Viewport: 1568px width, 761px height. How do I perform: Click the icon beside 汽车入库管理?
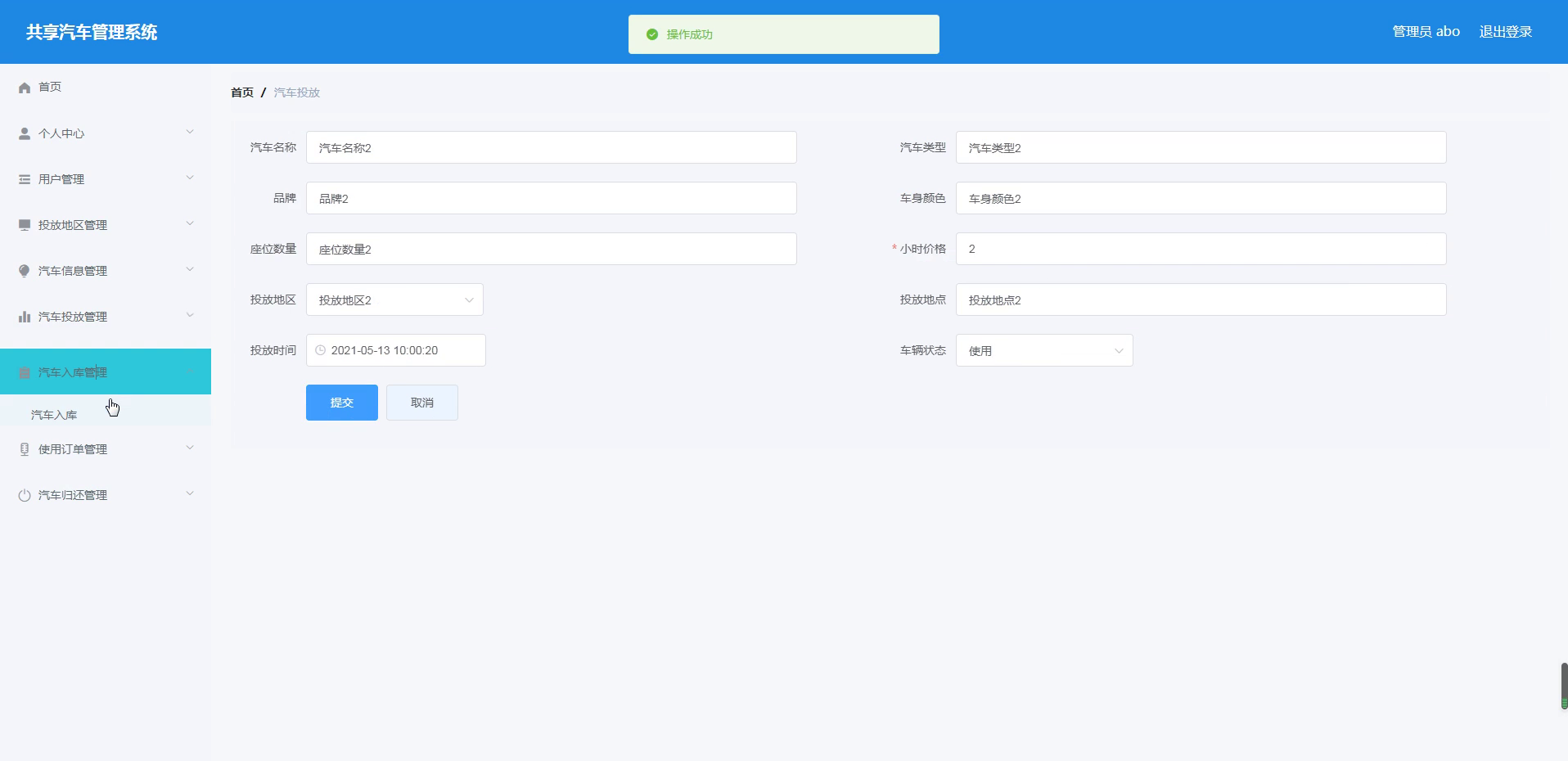click(x=25, y=372)
